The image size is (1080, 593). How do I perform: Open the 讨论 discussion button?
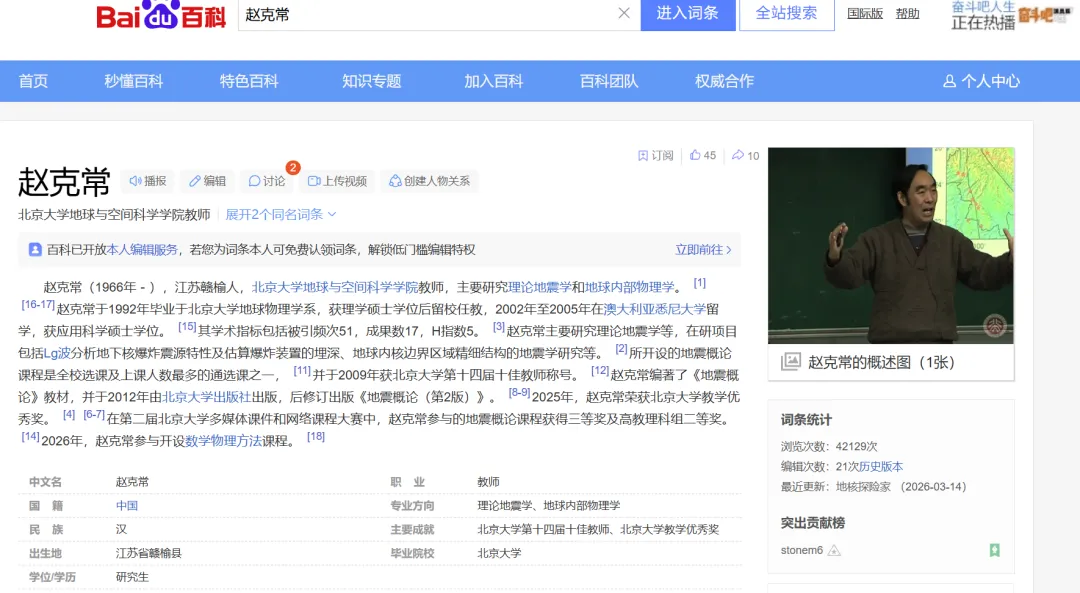point(267,181)
